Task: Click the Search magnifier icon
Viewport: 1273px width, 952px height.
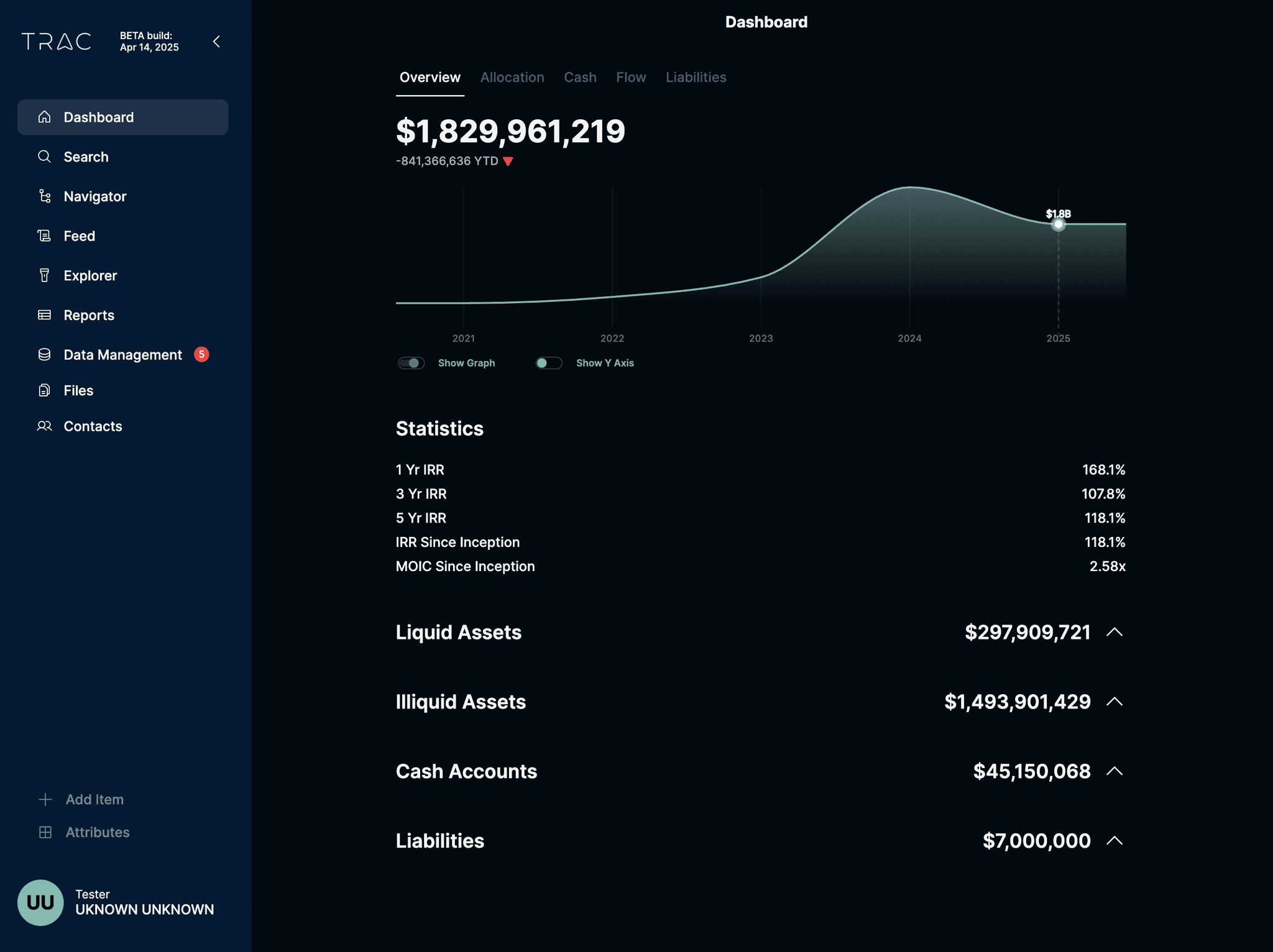Action: (44, 157)
